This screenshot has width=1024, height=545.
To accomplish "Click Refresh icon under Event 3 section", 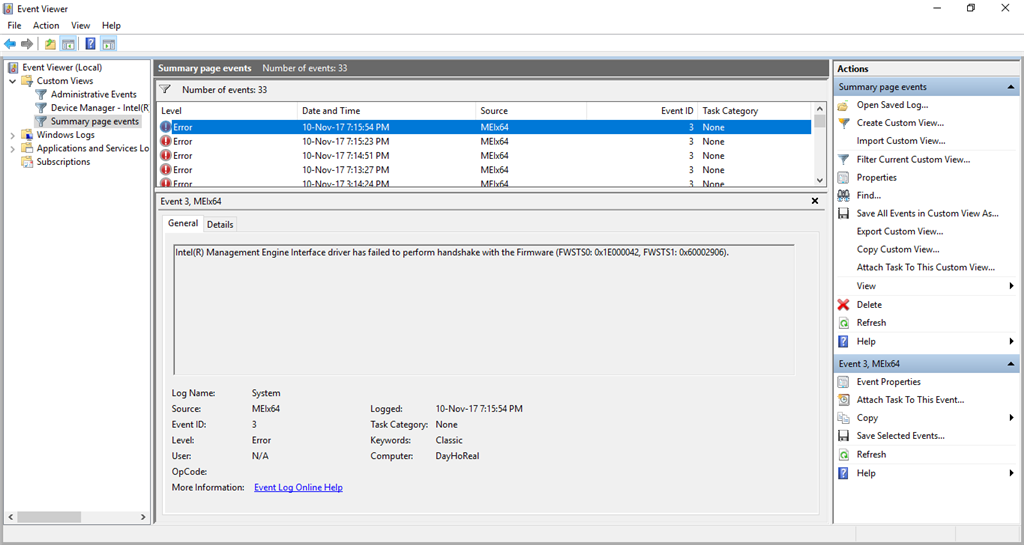I will coord(844,454).
